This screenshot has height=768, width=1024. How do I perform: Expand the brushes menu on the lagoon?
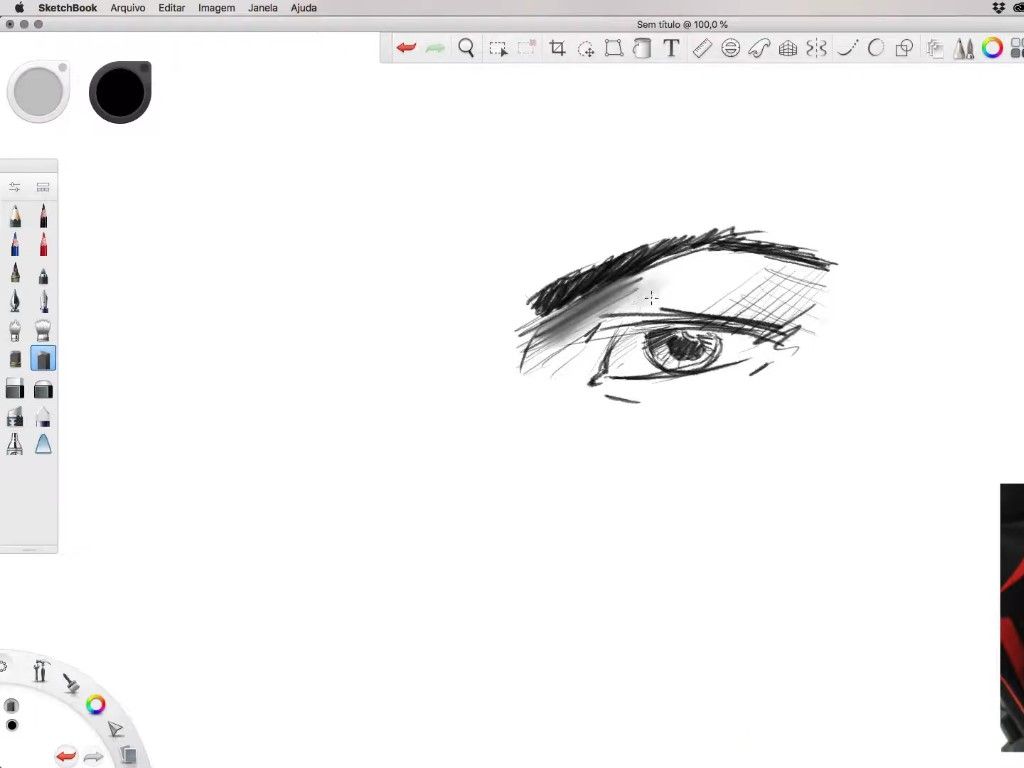71,684
